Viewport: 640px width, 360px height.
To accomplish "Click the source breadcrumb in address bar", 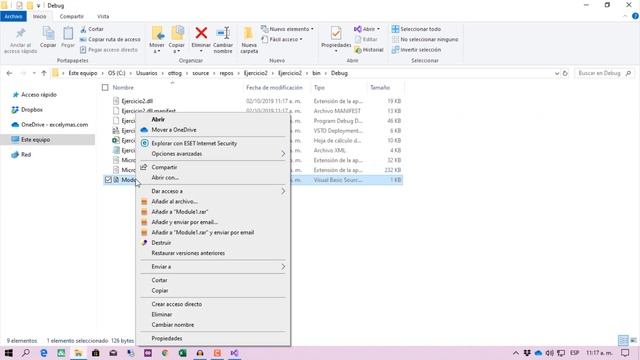I will (200, 73).
